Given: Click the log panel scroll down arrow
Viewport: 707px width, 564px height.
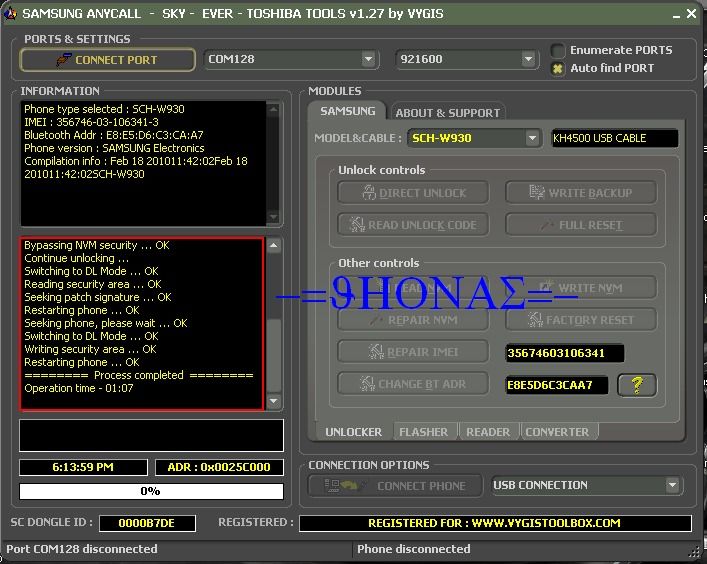Looking at the screenshot, I should point(274,400).
